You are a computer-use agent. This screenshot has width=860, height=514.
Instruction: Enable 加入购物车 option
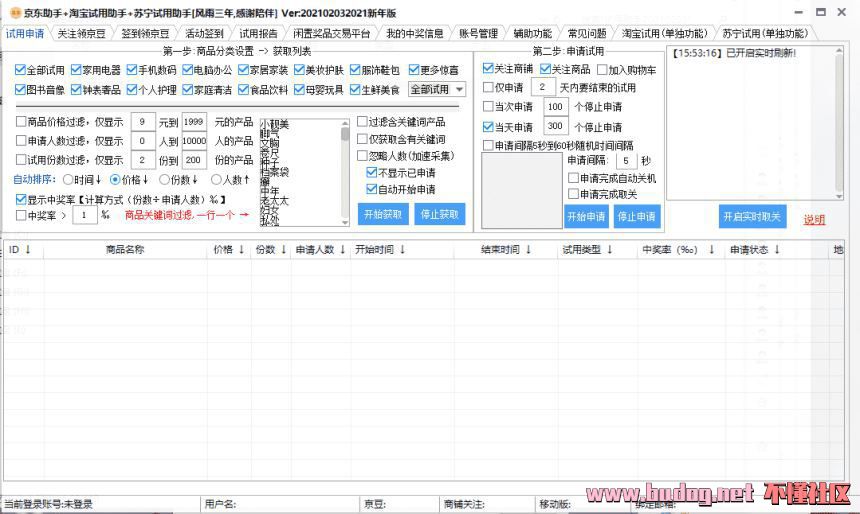[602, 70]
